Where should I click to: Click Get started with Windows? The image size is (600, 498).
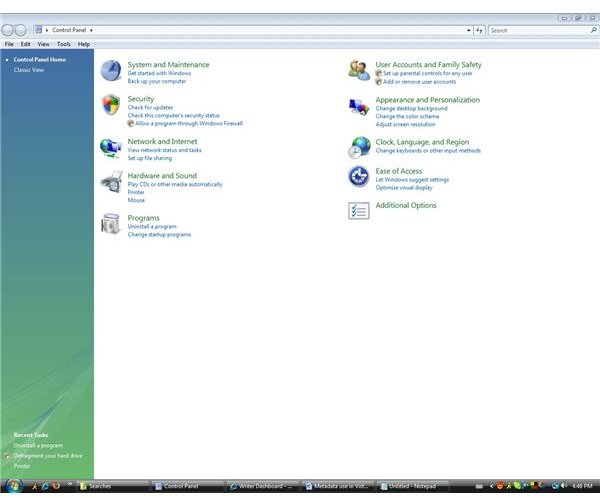tap(159, 73)
